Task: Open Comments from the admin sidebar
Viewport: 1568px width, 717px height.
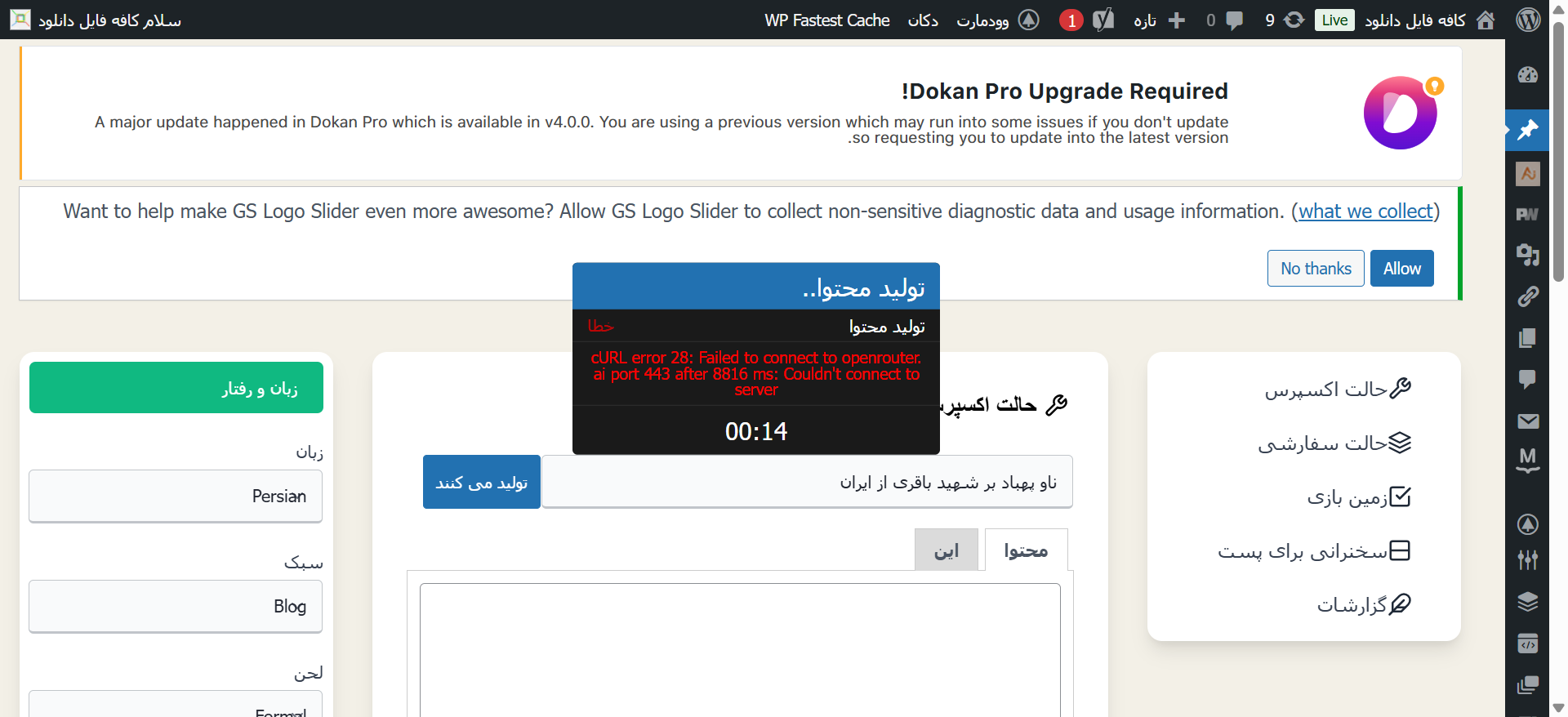Action: point(1527,379)
